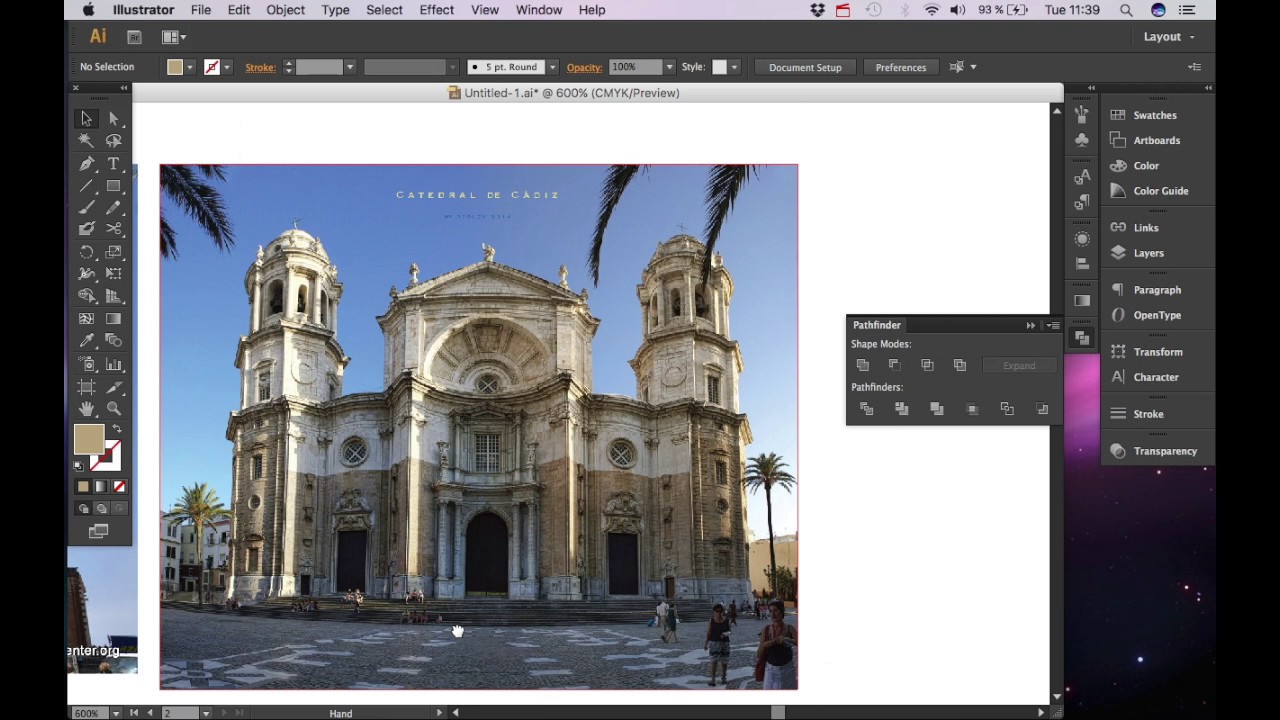Click the toolbox Fill color box
The width and height of the screenshot is (1280, 720).
point(89,440)
